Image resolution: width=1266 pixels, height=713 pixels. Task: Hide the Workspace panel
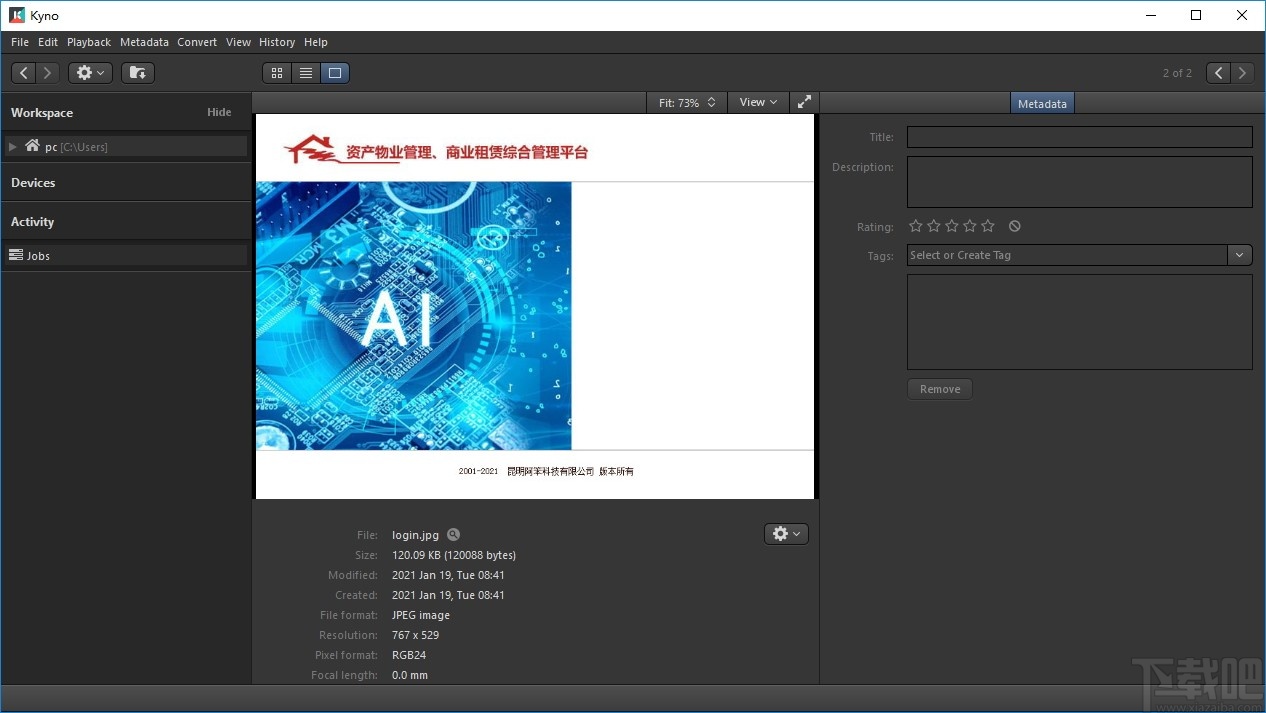219,112
